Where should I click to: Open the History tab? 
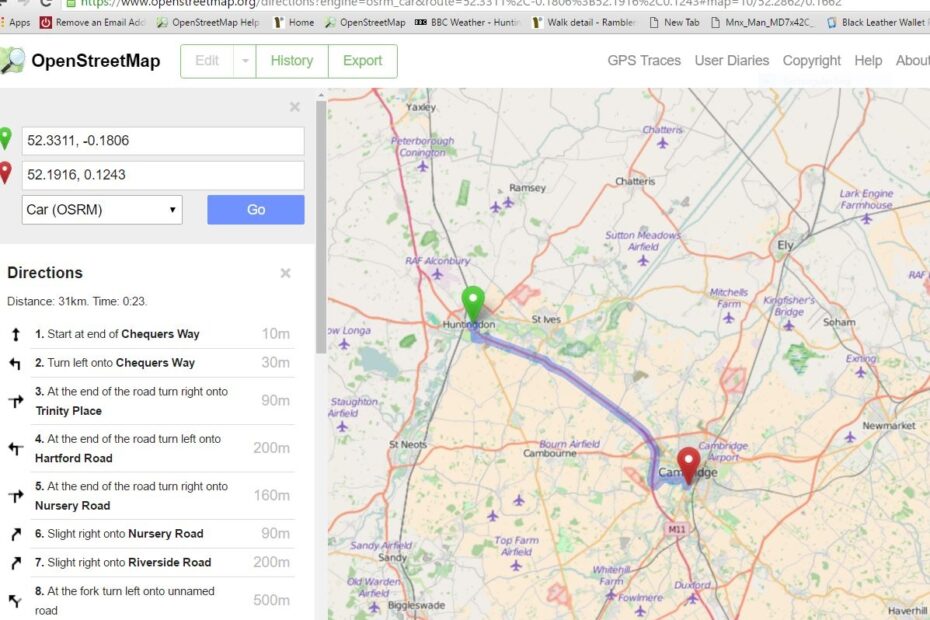coord(292,61)
